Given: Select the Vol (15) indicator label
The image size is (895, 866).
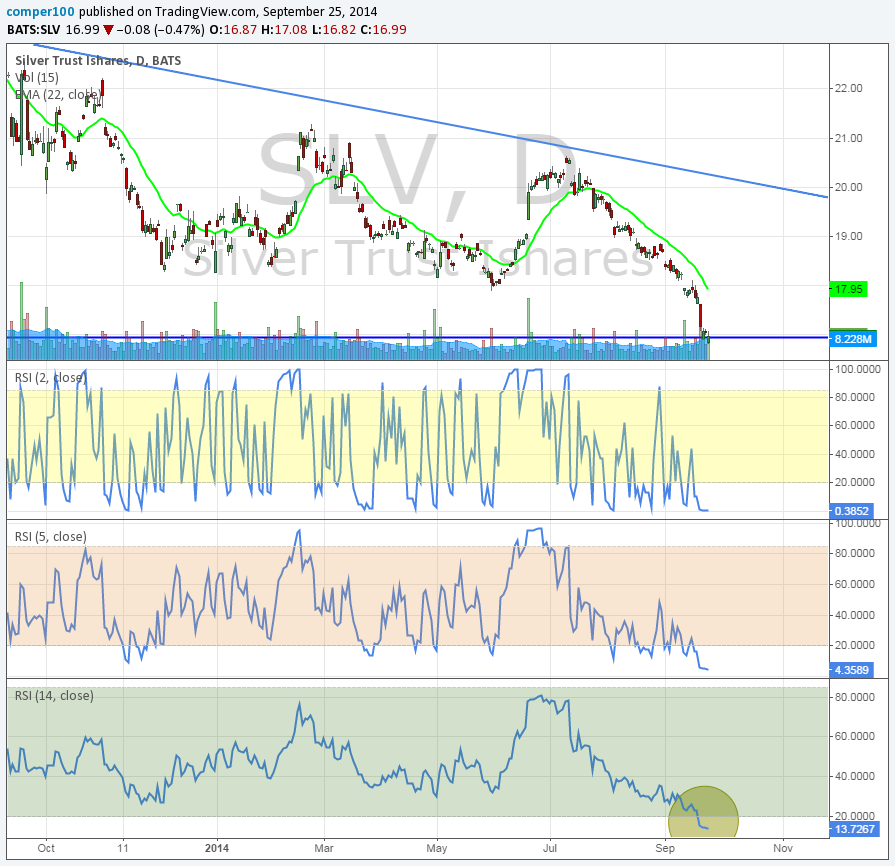Looking at the screenshot, I should (x=40, y=77).
